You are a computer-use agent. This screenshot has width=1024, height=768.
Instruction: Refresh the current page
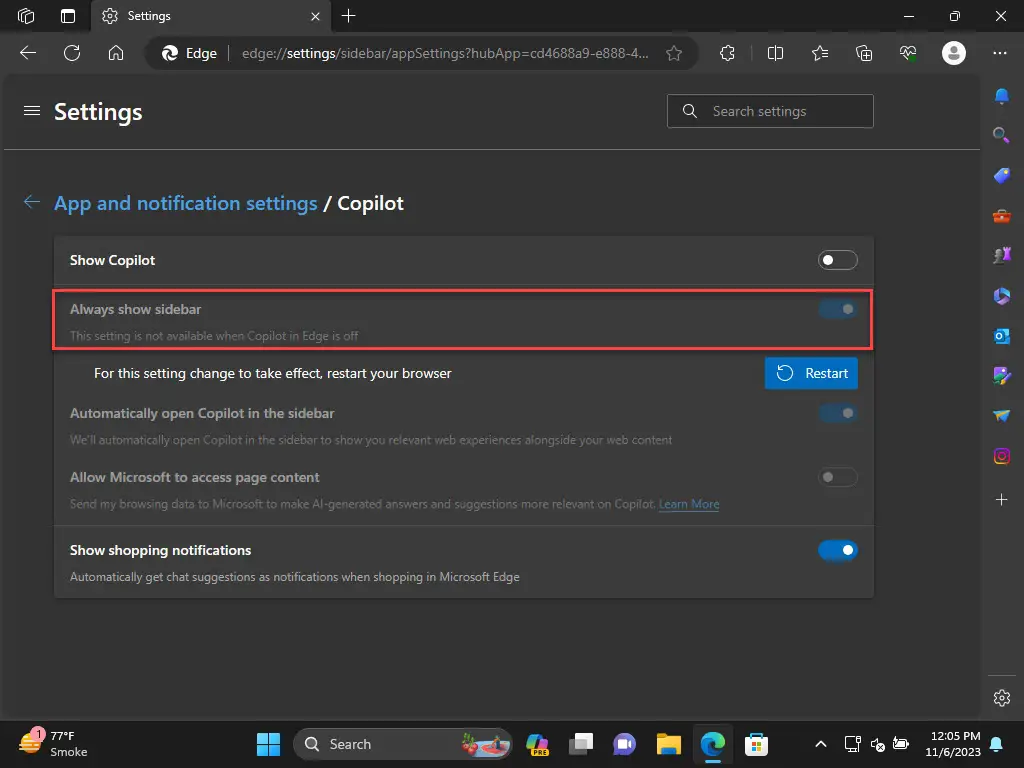point(72,53)
